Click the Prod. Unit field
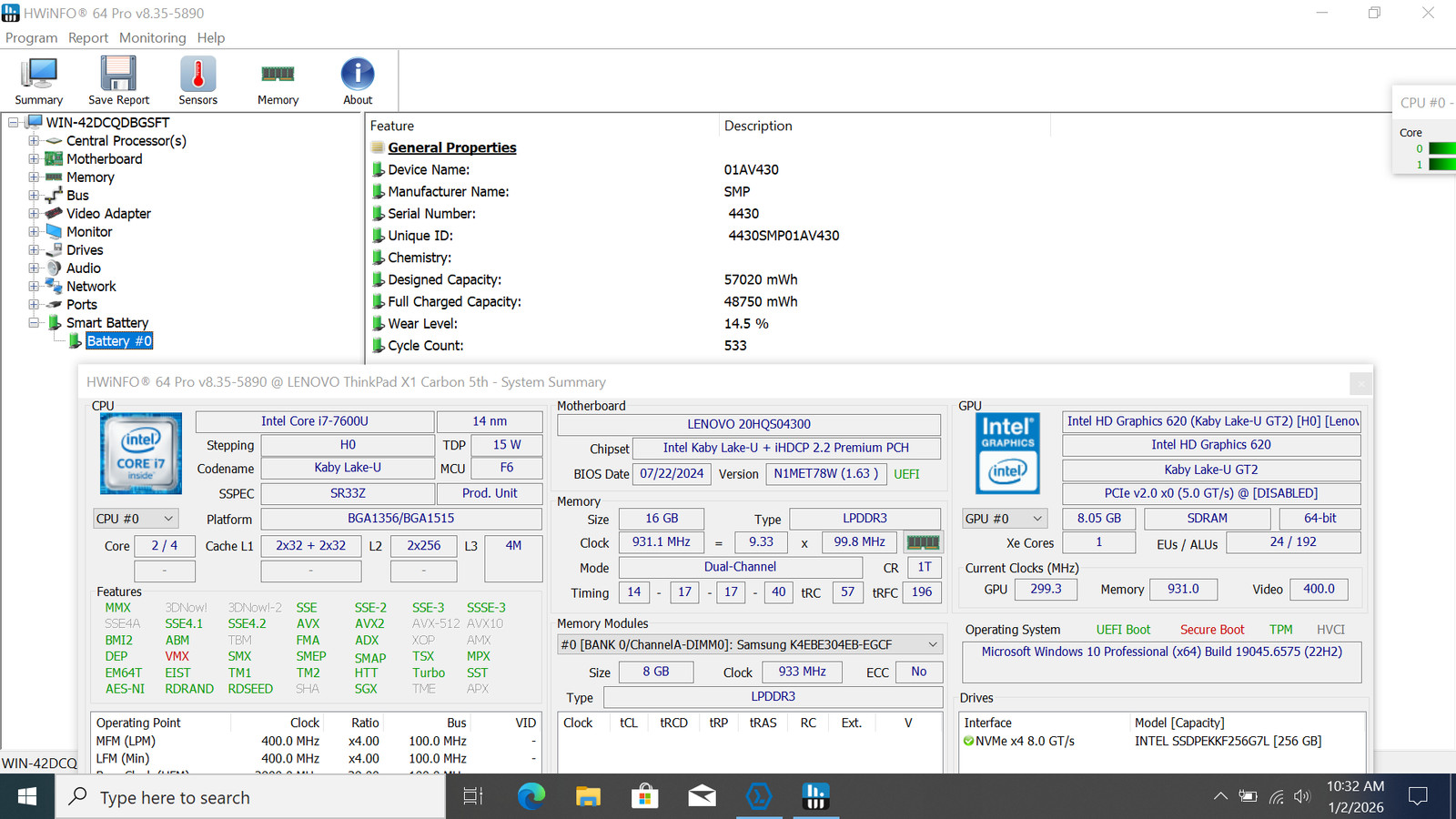Viewport: 1456px width, 819px height. coord(490,493)
